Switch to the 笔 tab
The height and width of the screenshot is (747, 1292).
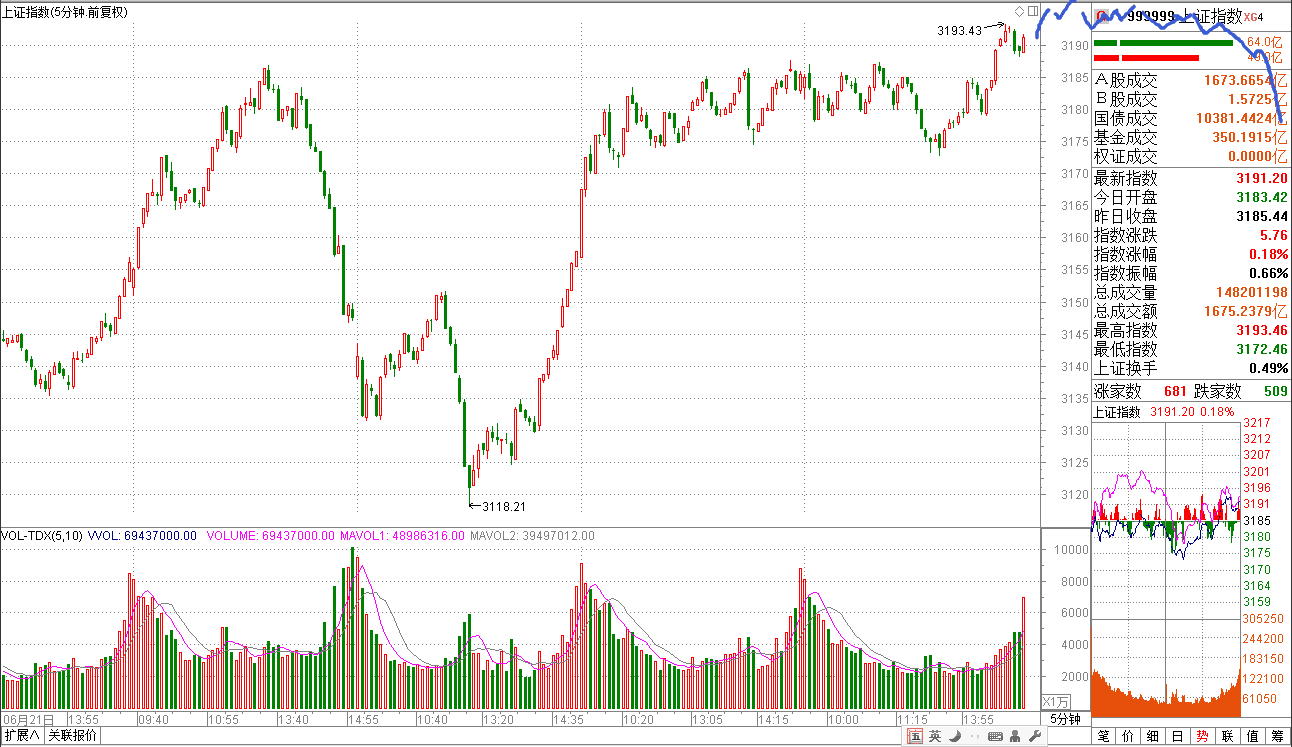click(x=1104, y=737)
